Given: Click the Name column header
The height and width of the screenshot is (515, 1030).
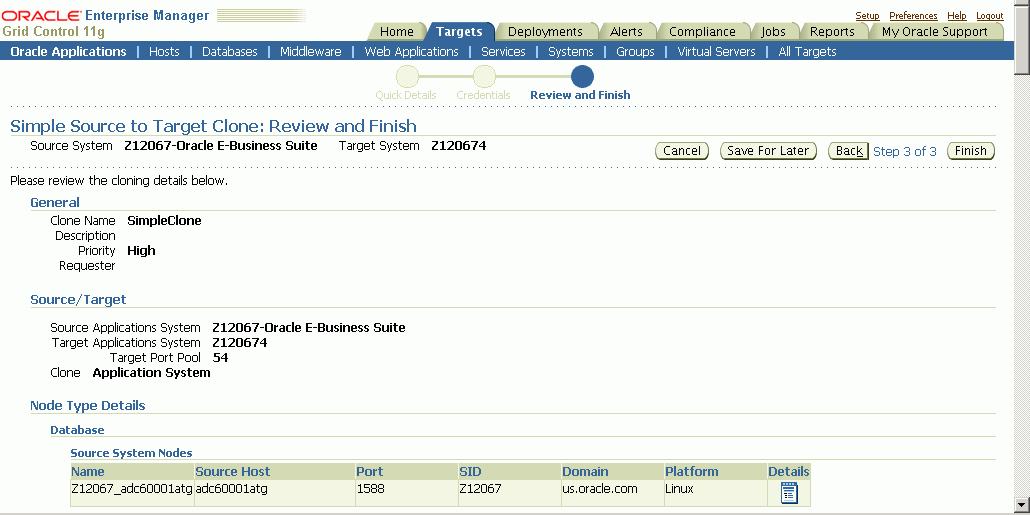Looking at the screenshot, I should click(x=132, y=472).
